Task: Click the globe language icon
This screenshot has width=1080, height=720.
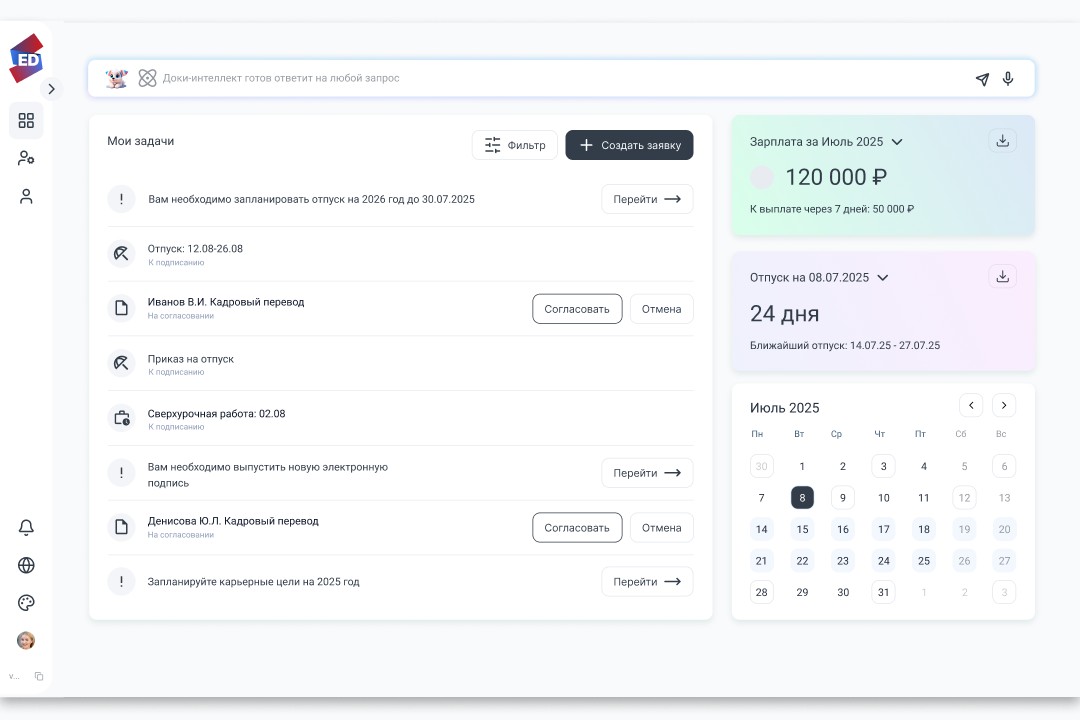Action: (x=26, y=565)
